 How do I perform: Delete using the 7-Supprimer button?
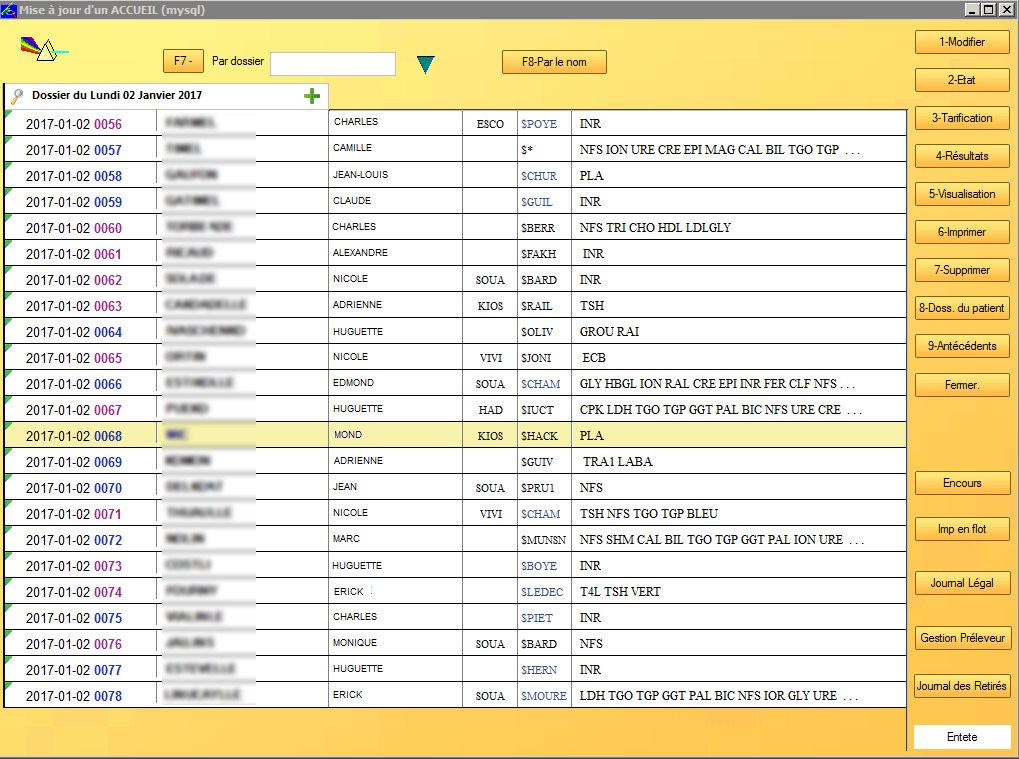(961, 270)
